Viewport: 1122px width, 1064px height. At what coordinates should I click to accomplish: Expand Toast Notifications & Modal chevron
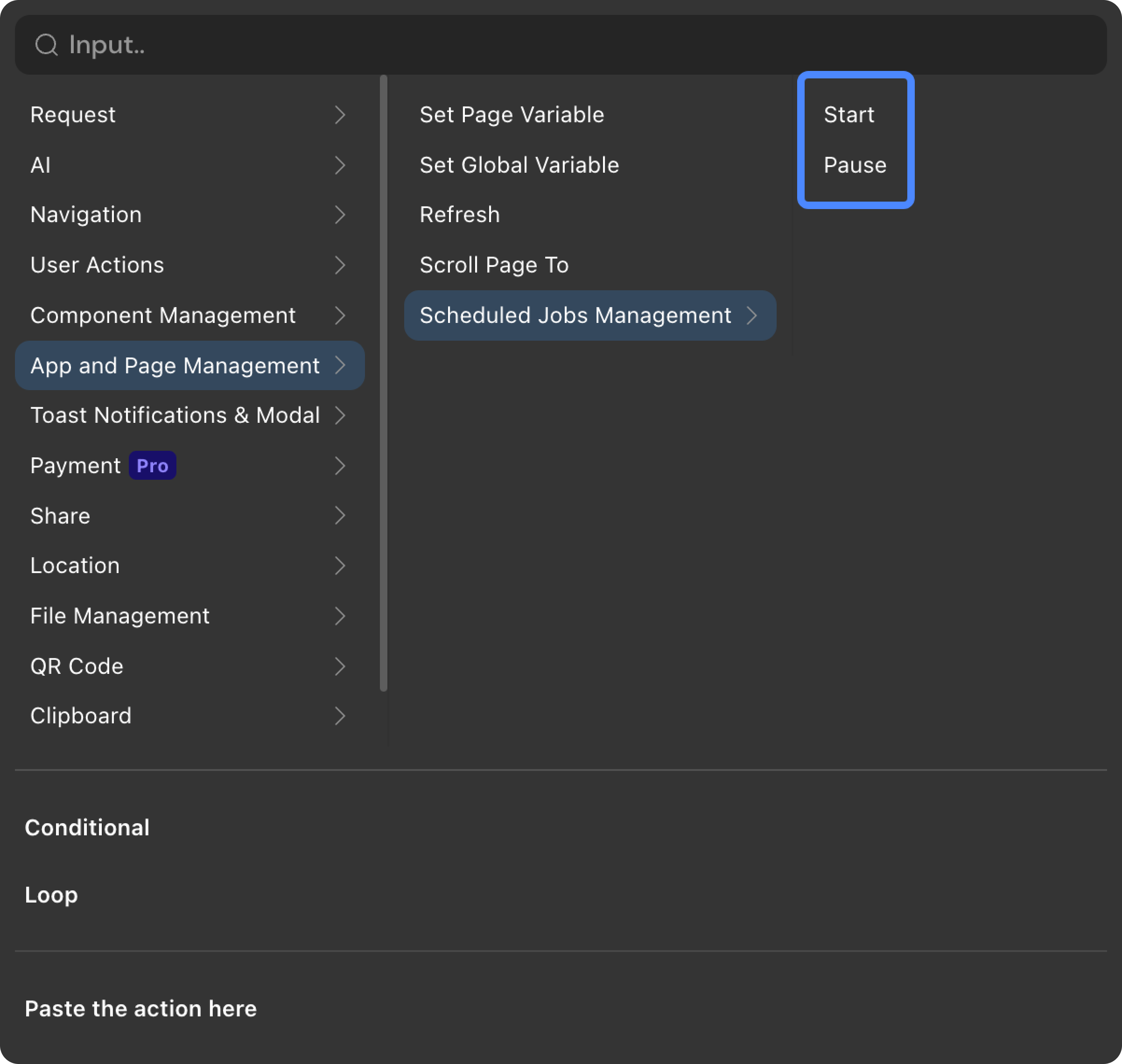(340, 415)
